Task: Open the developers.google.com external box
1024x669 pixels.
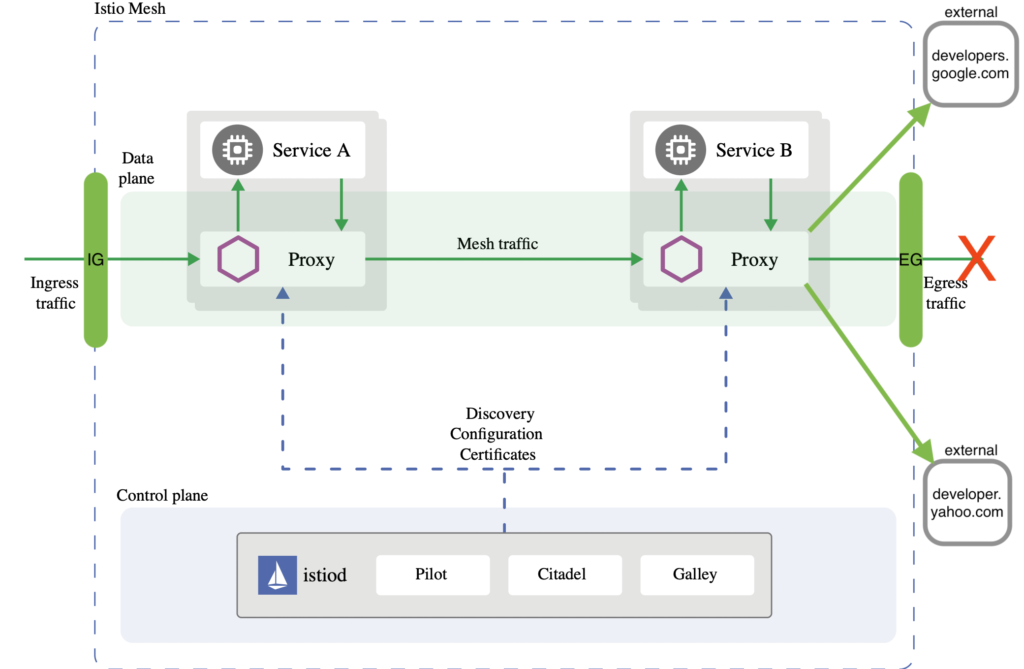Action: point(969,65)
